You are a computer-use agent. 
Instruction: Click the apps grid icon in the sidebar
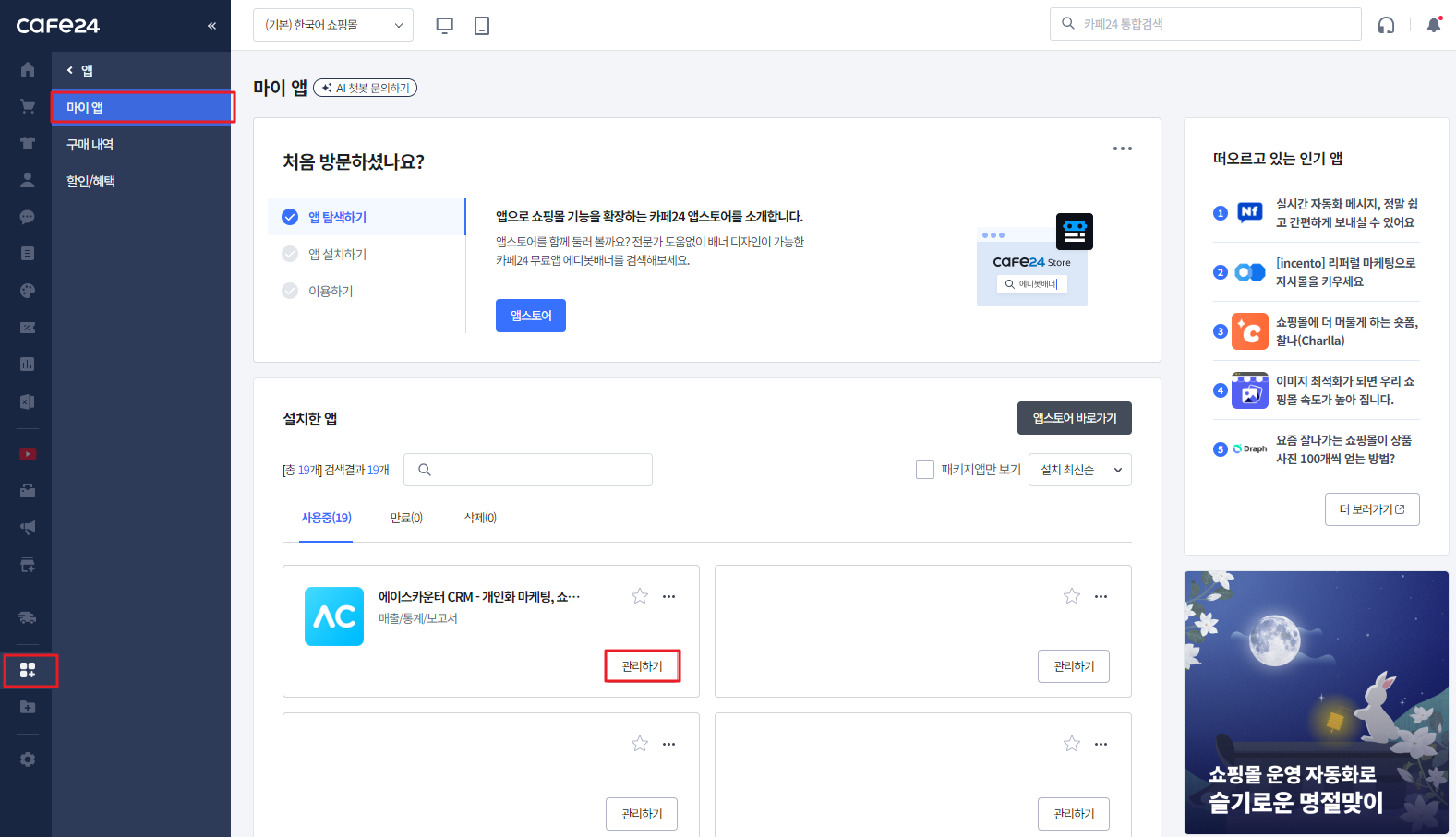click(28, 670)
